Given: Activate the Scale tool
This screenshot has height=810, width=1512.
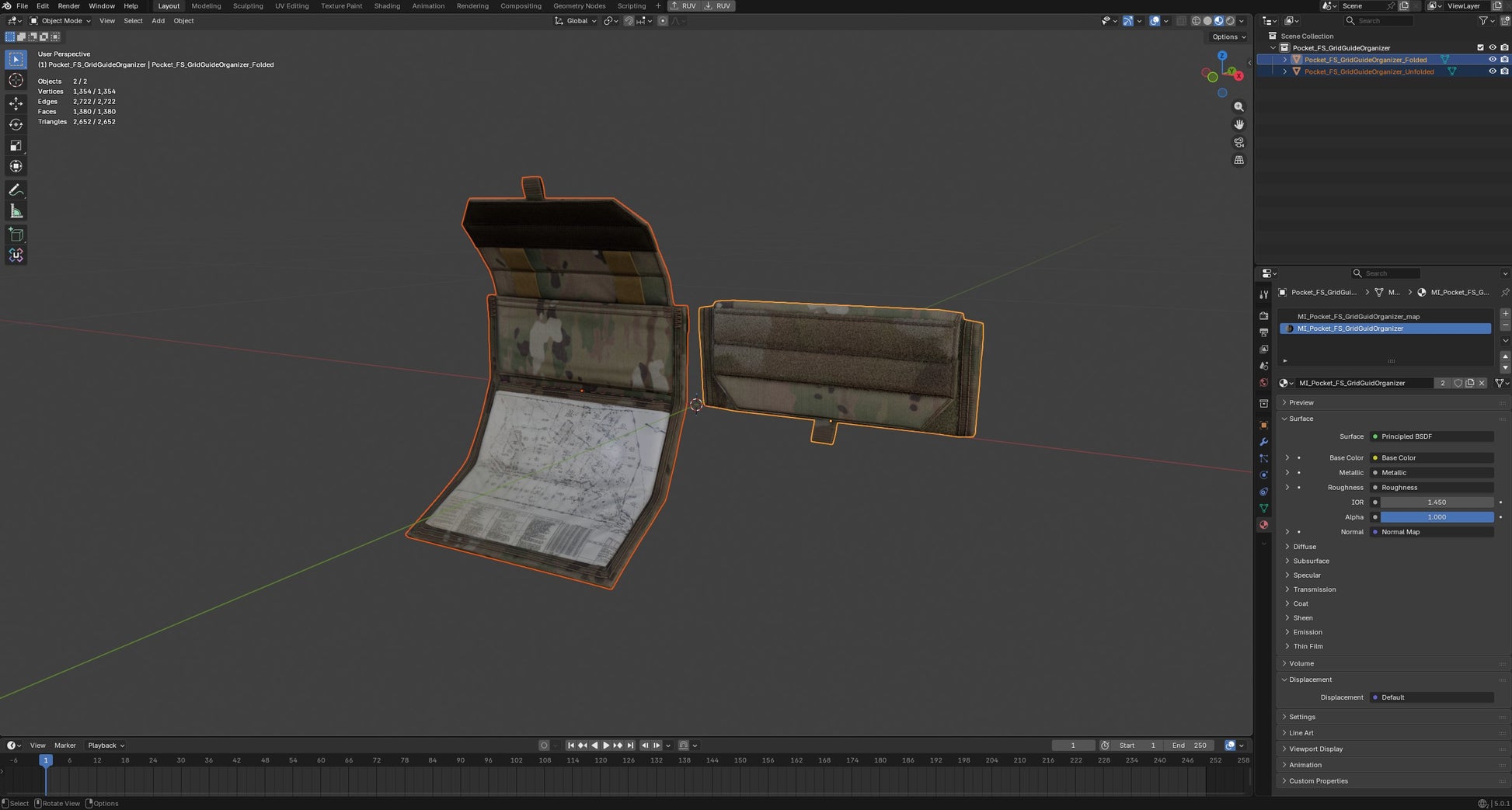Looking at the screenshot, I should [16, 145].
